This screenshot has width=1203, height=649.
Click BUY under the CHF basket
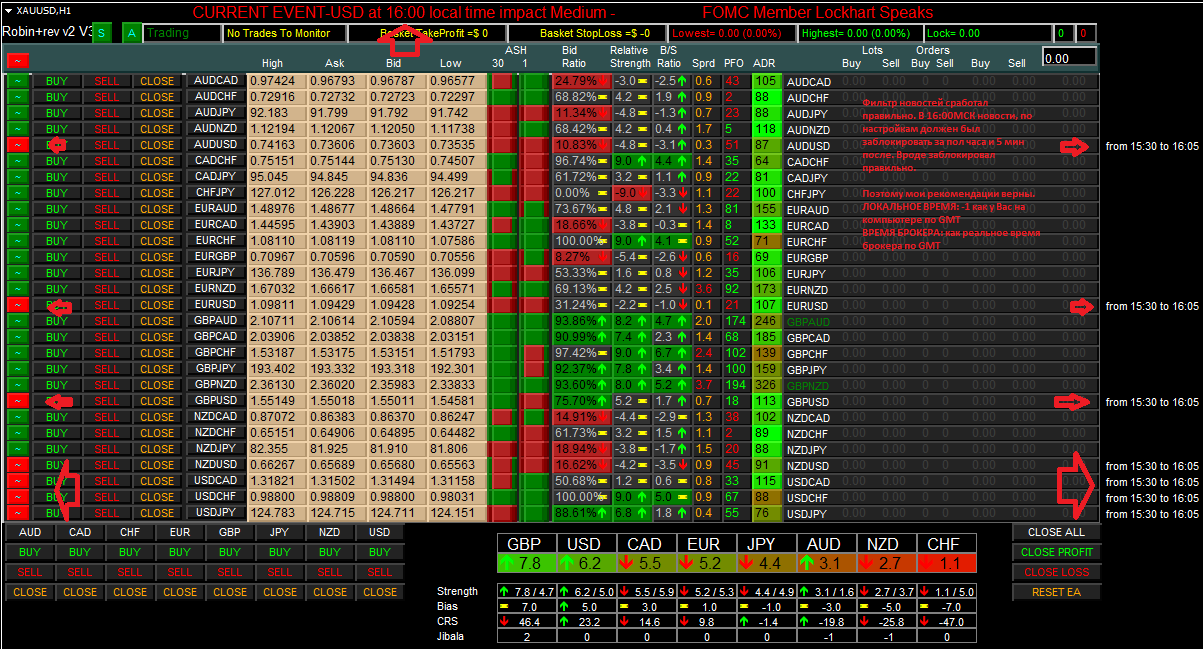(130, 552)
